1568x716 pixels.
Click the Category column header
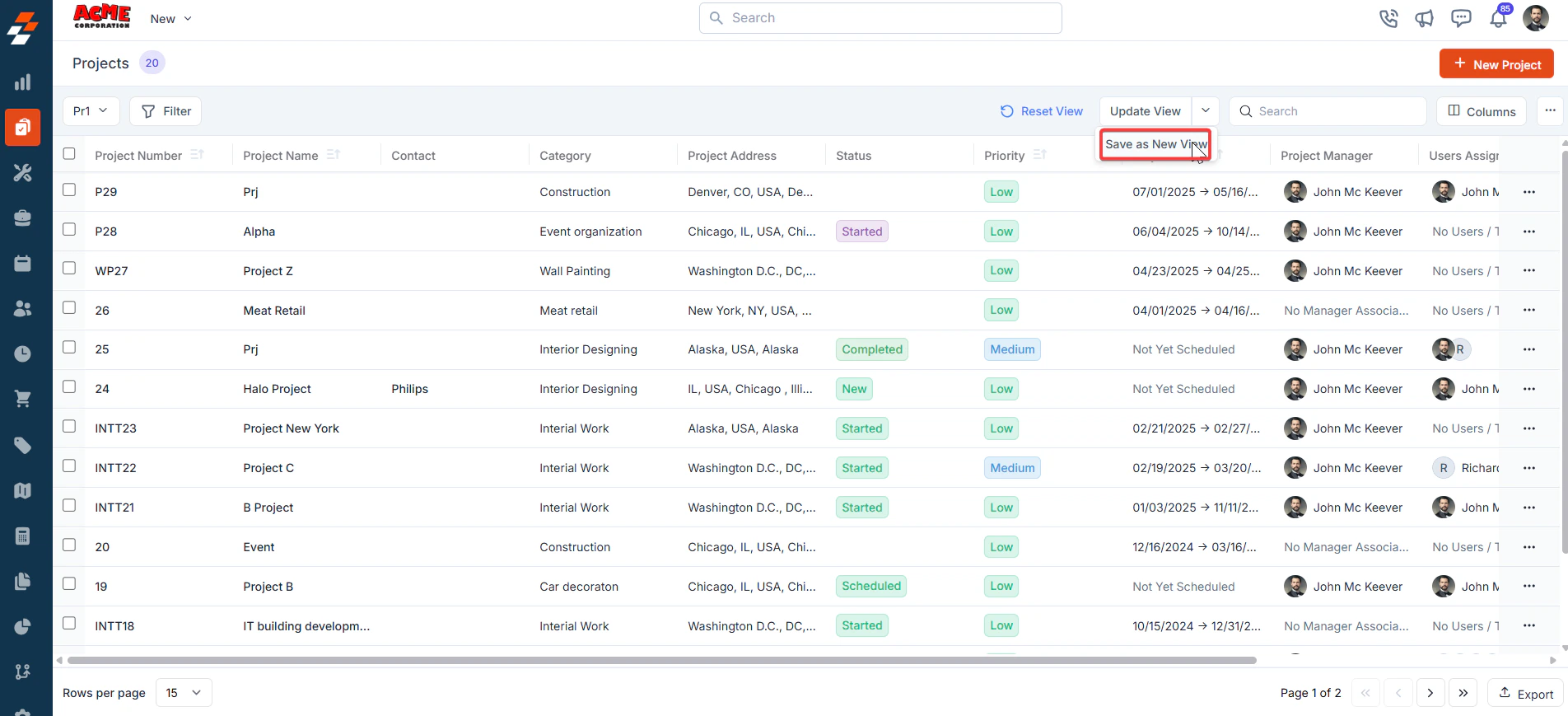565,156
